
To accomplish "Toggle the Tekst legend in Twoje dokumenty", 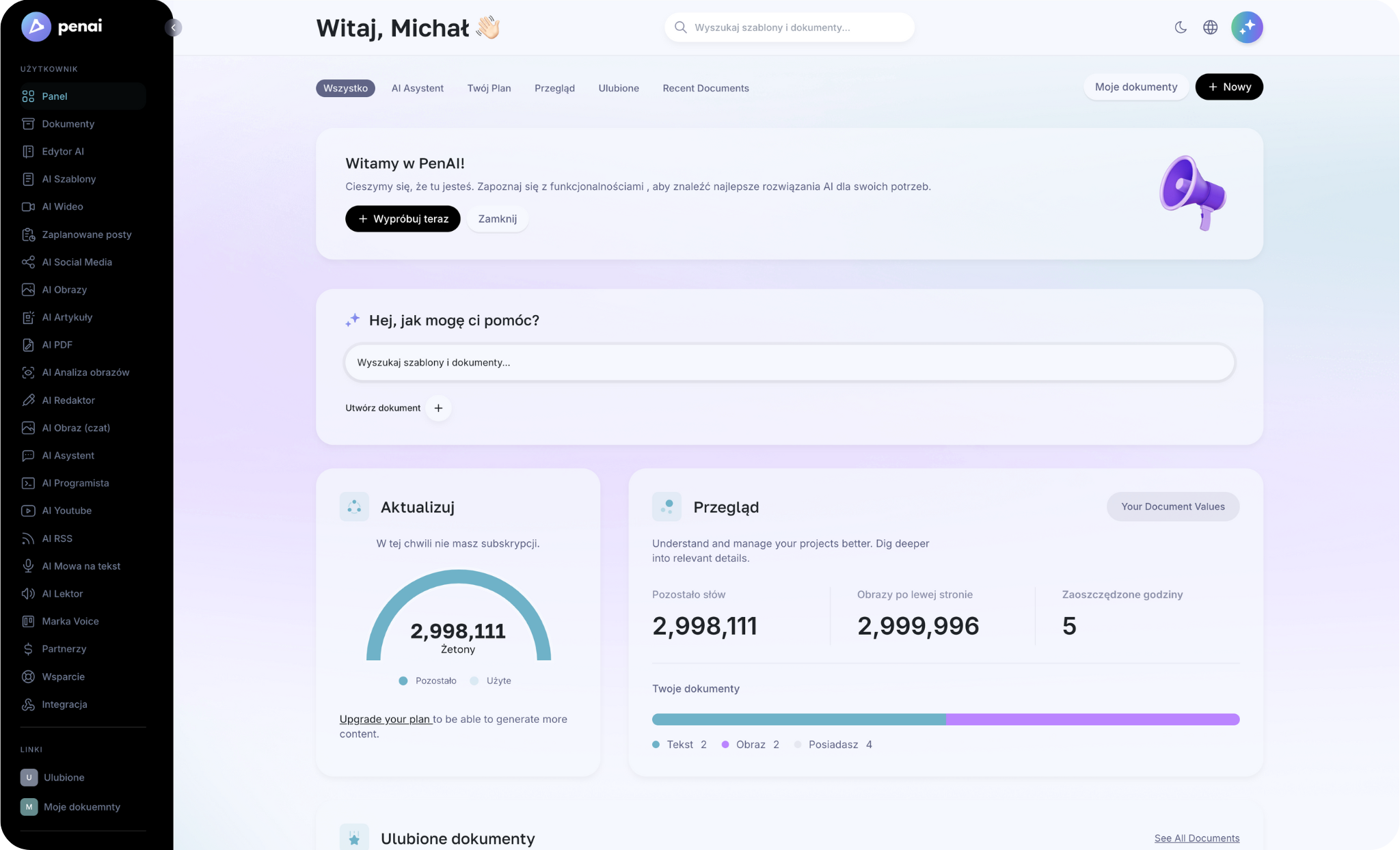I will click(x=679, y=744).
